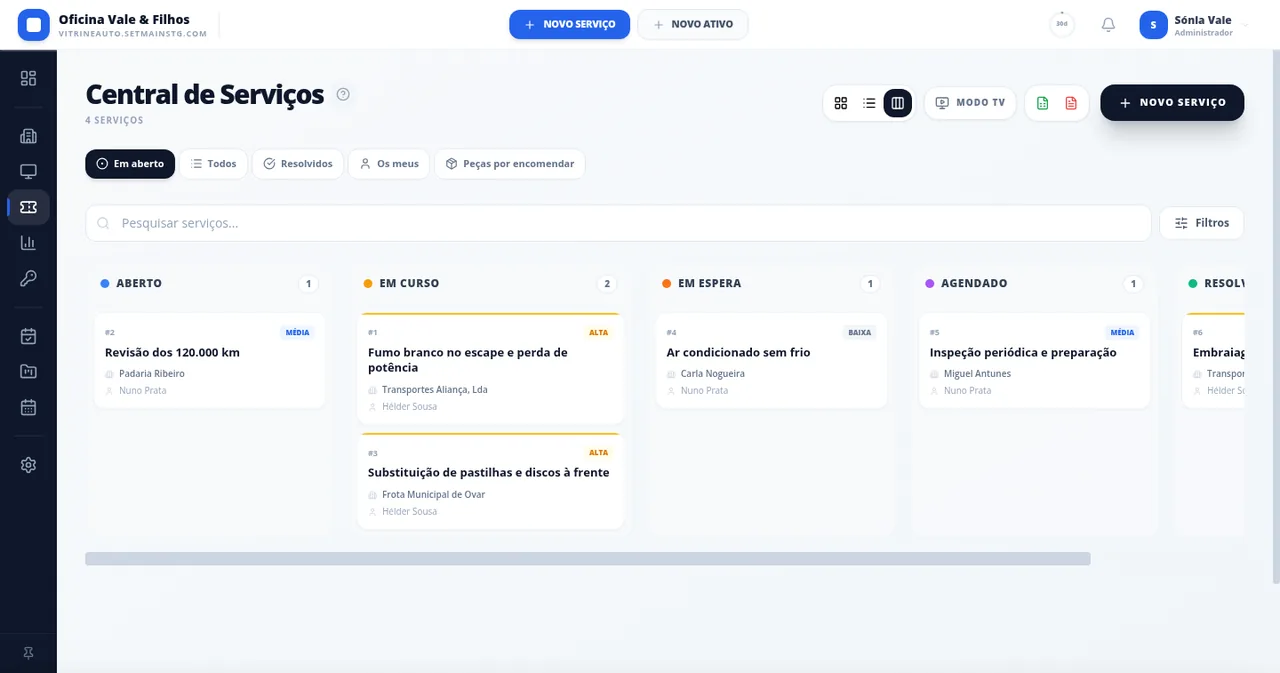Viewport: 1280px width, 673px height.
Task: Click the vertical page scrollbar
Action: 1276,318
